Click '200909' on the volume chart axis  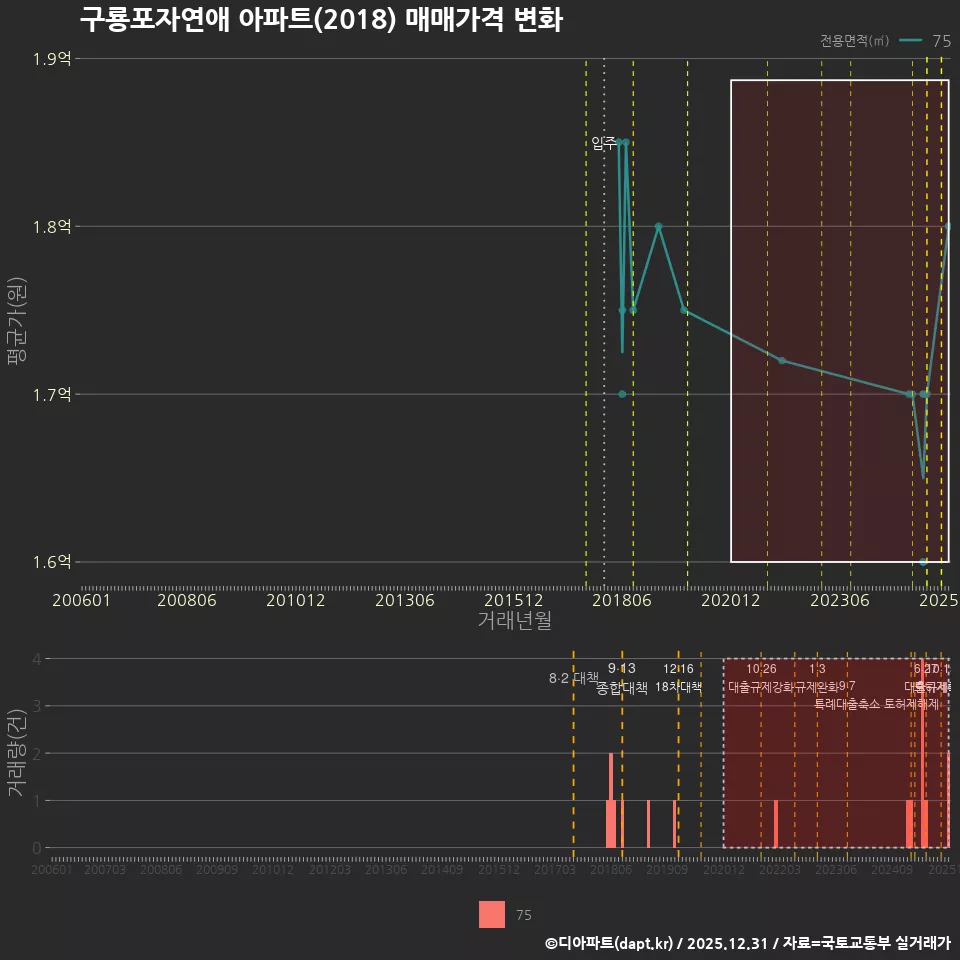pyautogui.click(x=217, y=869)
